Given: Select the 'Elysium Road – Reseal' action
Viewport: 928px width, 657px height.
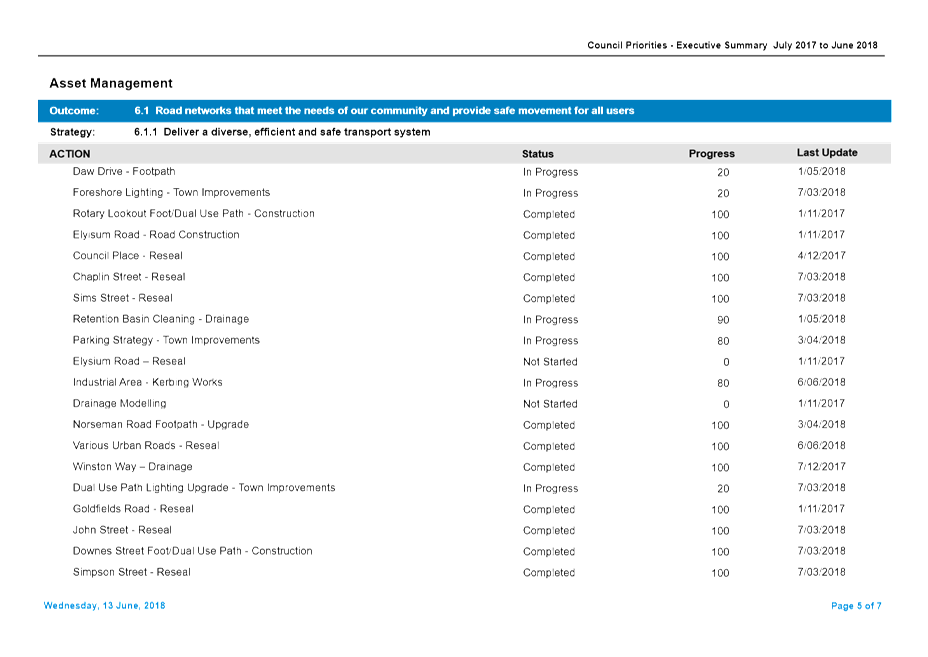Looking at the screenshot, I should [129, 361].
